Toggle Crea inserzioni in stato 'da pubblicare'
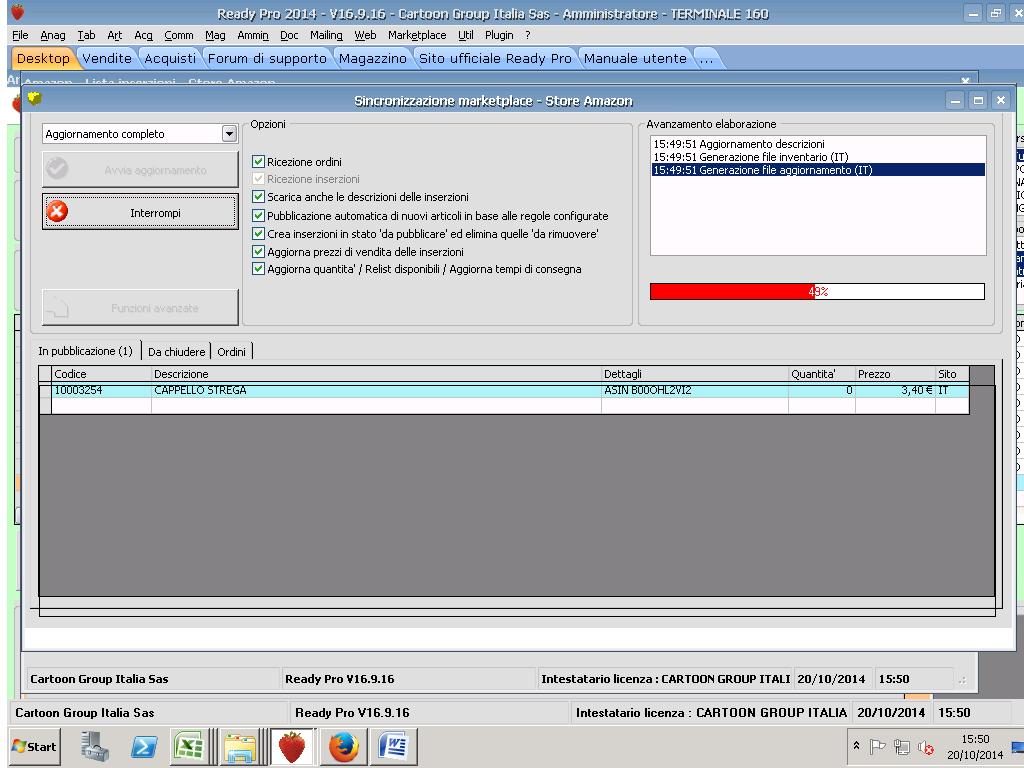The image size is (1024, 768). (259, 233)
